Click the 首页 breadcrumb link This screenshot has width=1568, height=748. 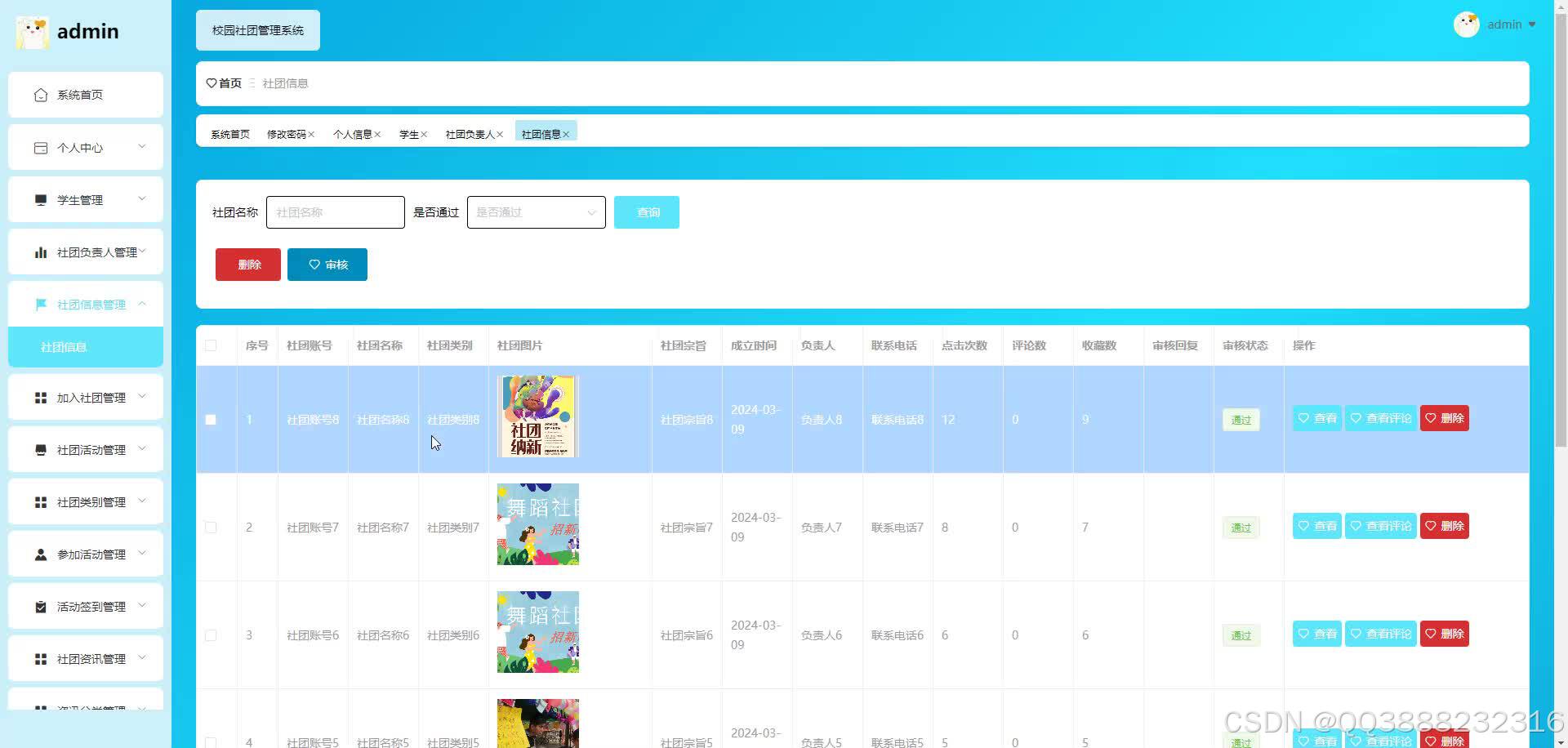(230, 83)
